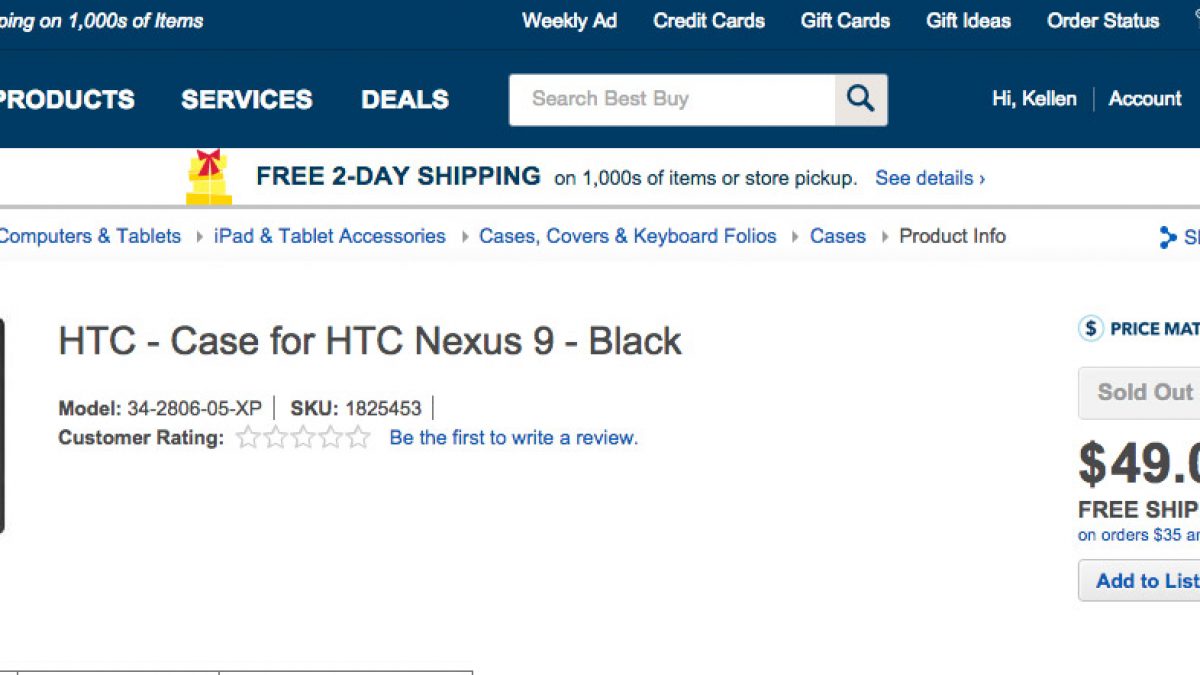Open the Deals menu
The height and width of the screenshot is (675, 1200).
[x=405, y=99]
